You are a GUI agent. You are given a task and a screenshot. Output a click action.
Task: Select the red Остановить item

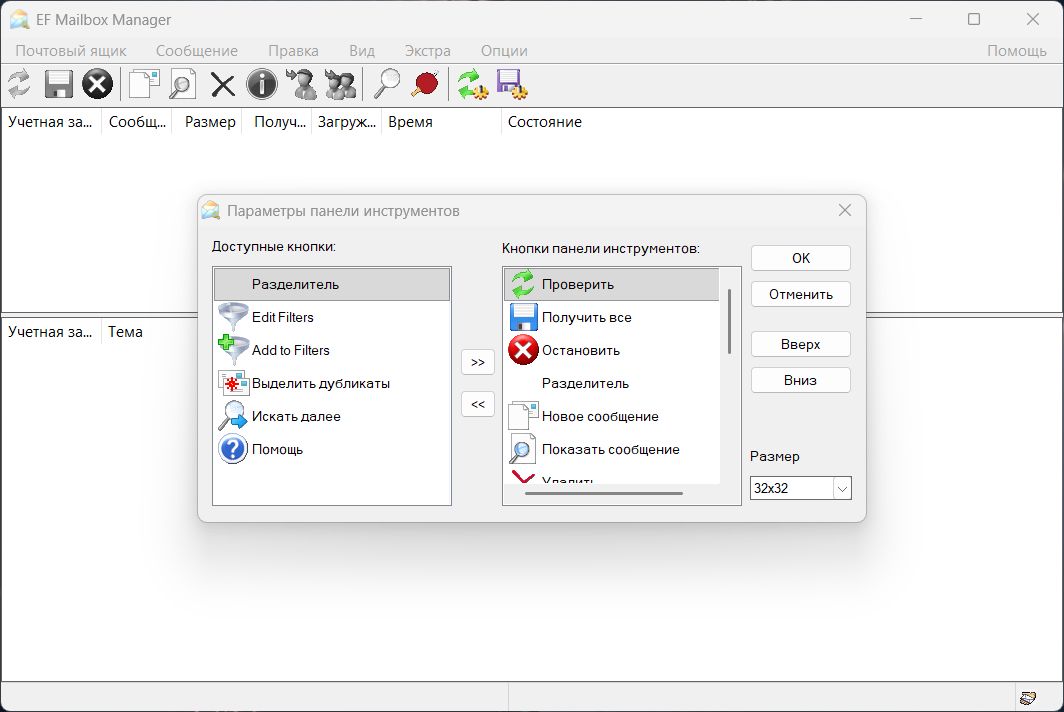(580, 350)
